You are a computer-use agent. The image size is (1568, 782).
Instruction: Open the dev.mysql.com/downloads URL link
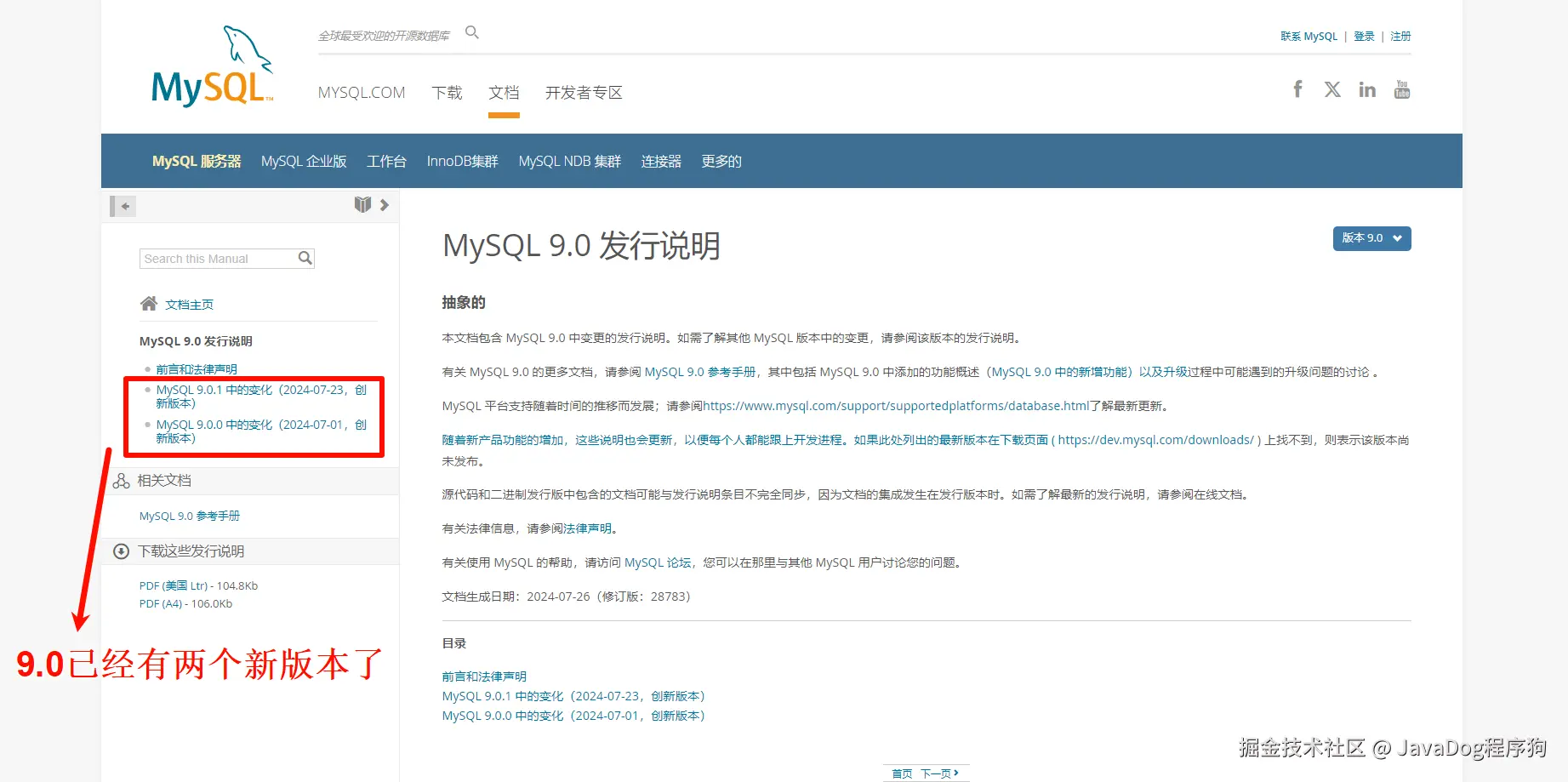tap(1156, 440)
